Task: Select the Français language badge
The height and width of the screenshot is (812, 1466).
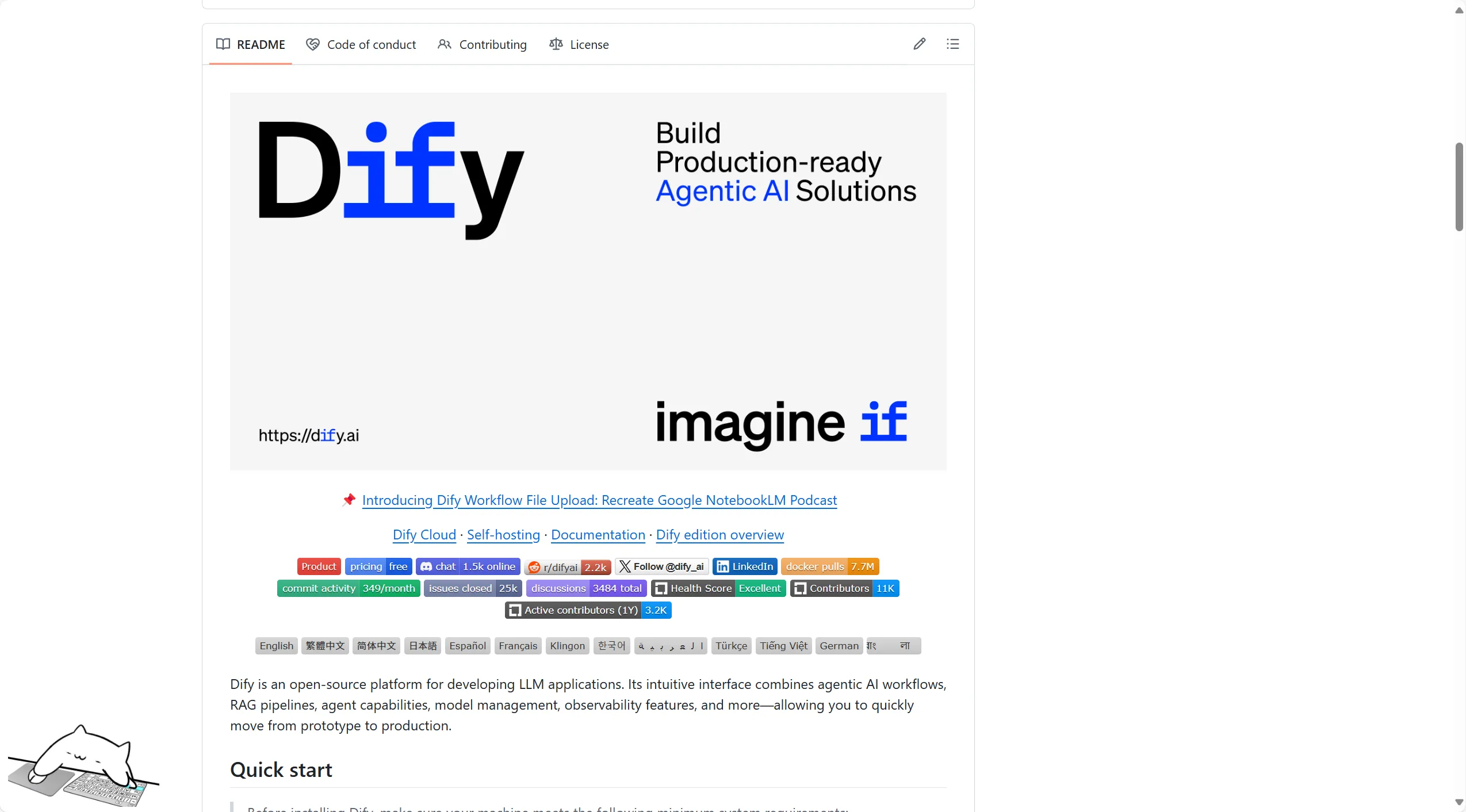Action: tap(518, 646)
